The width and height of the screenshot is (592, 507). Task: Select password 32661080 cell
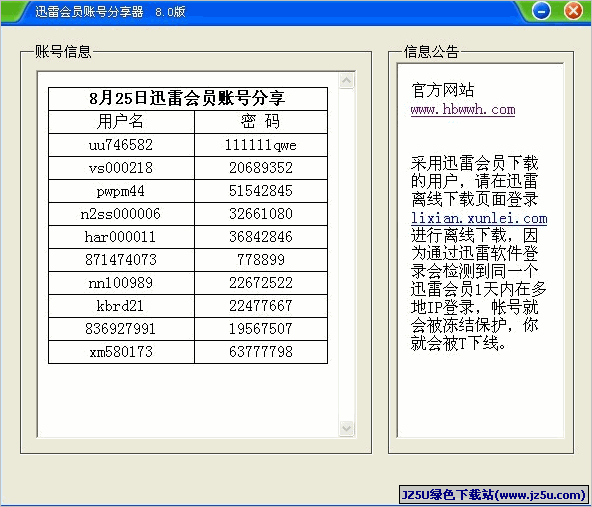click(261, 214)
